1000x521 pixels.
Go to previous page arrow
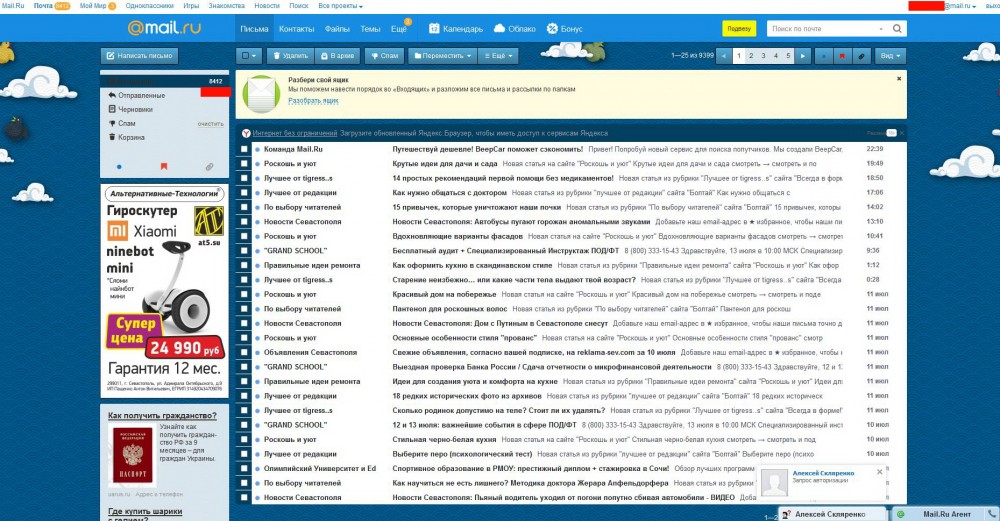click(x=724, y=56)
